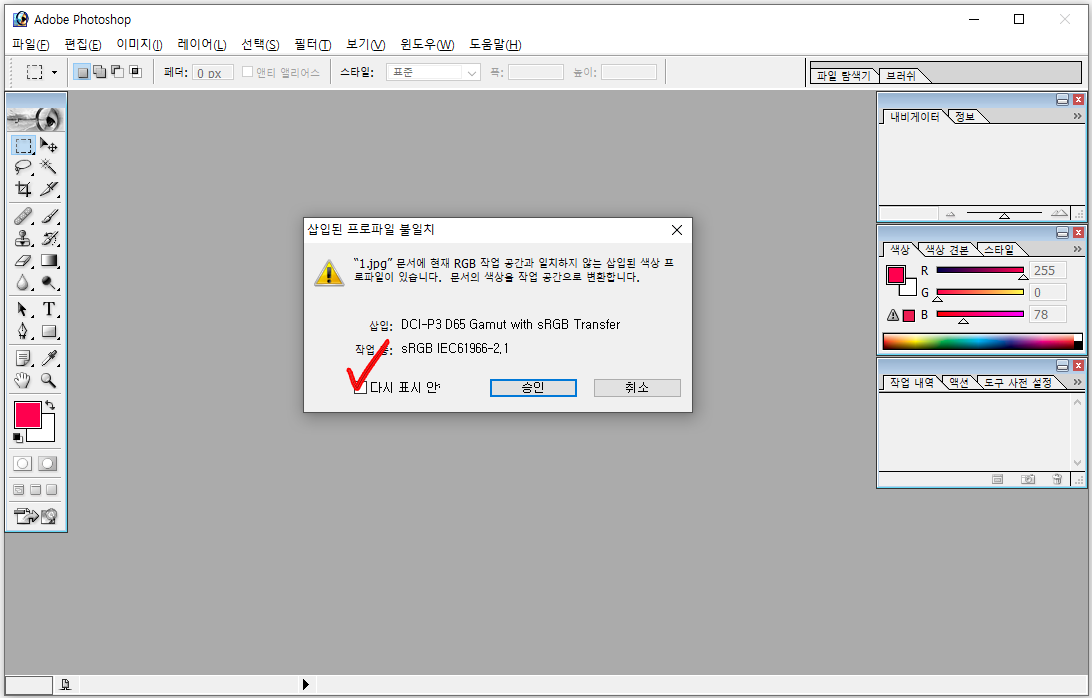The image size is (1092, 698).
Task: Reset default foreground and background colors
Action: click(x=17, y=437)
